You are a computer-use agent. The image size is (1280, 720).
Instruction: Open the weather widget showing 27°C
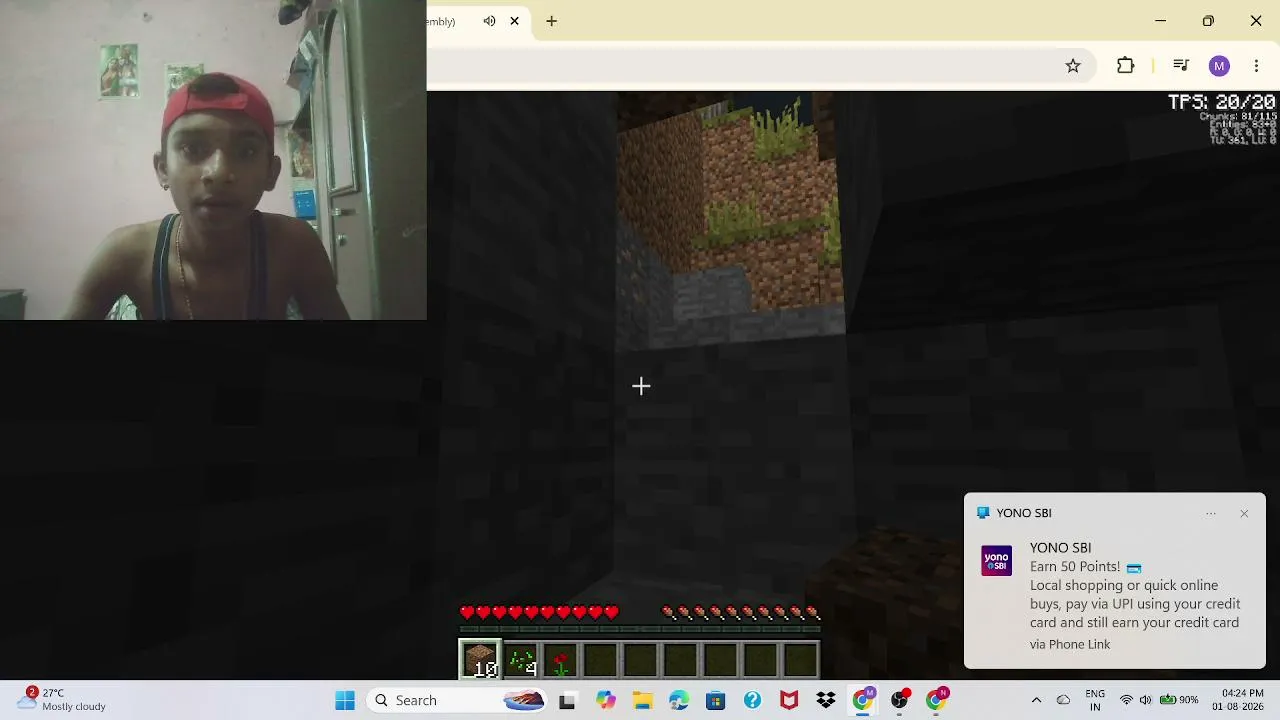tap(62, 700)
